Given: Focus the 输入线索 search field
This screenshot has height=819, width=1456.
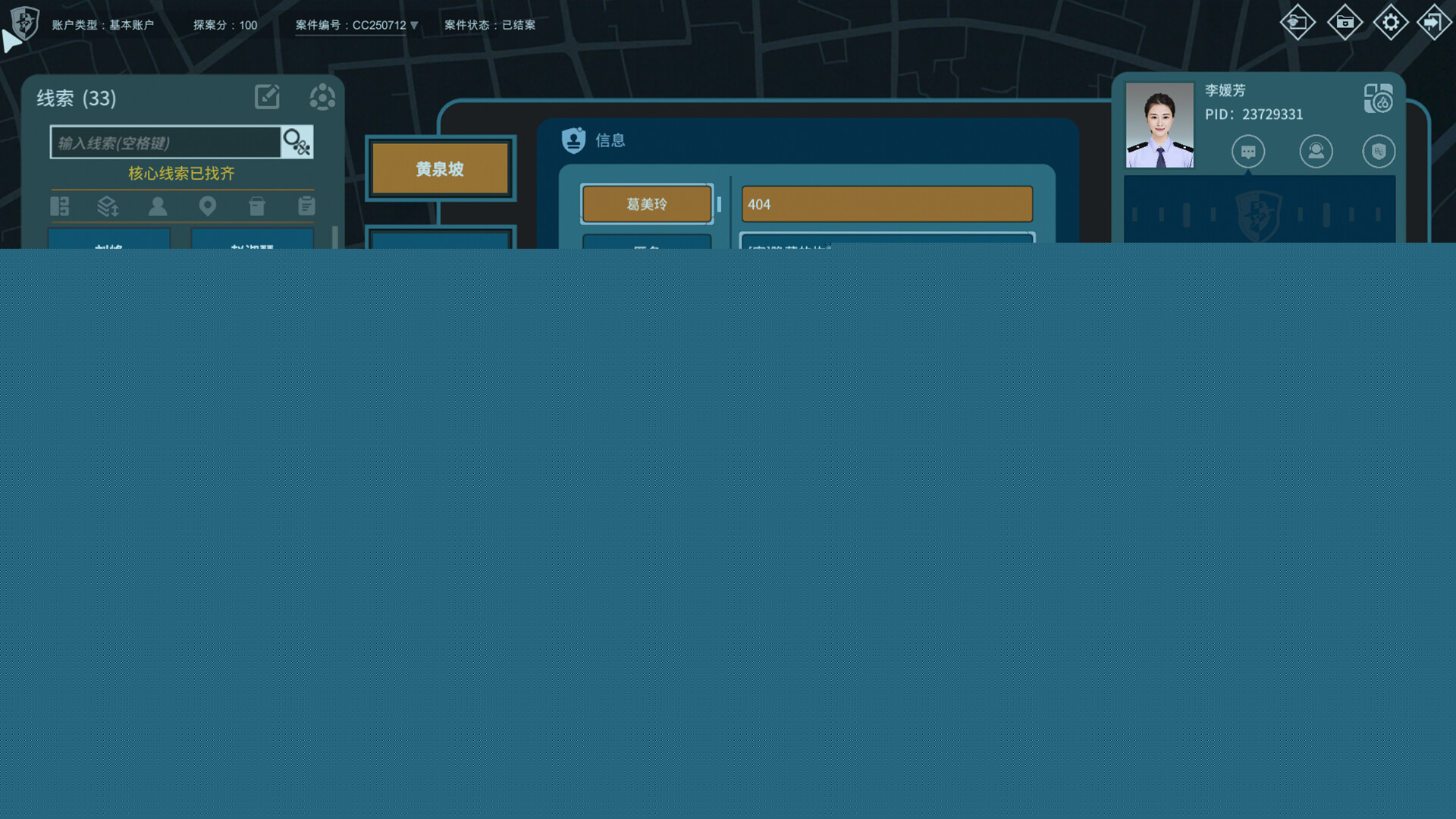Looking at the screenshot, I should [x=165, y=142].
